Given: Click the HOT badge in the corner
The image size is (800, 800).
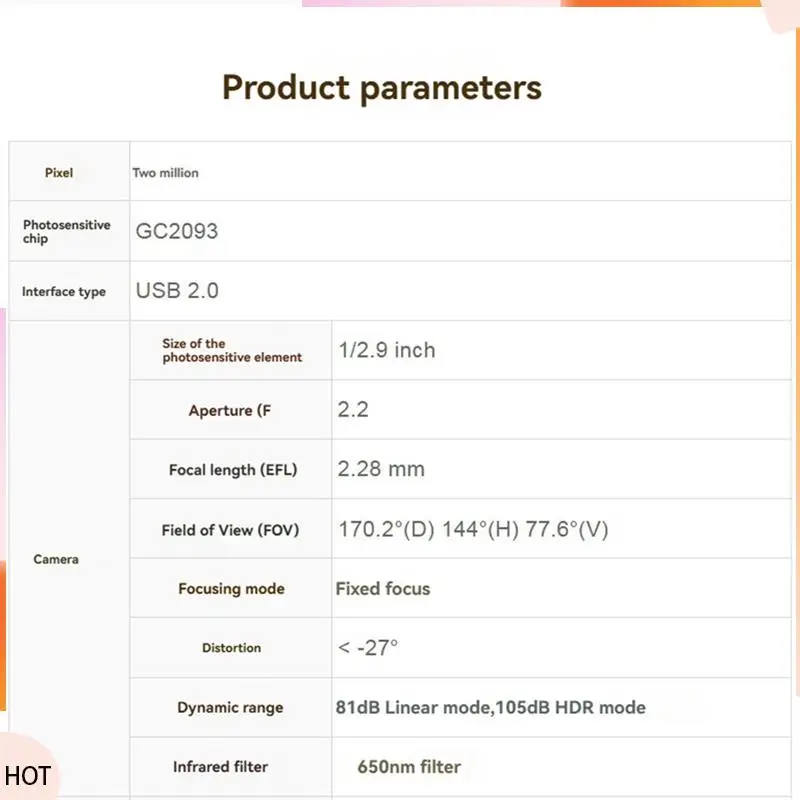Looking at the screenshot, I should 28,776.
